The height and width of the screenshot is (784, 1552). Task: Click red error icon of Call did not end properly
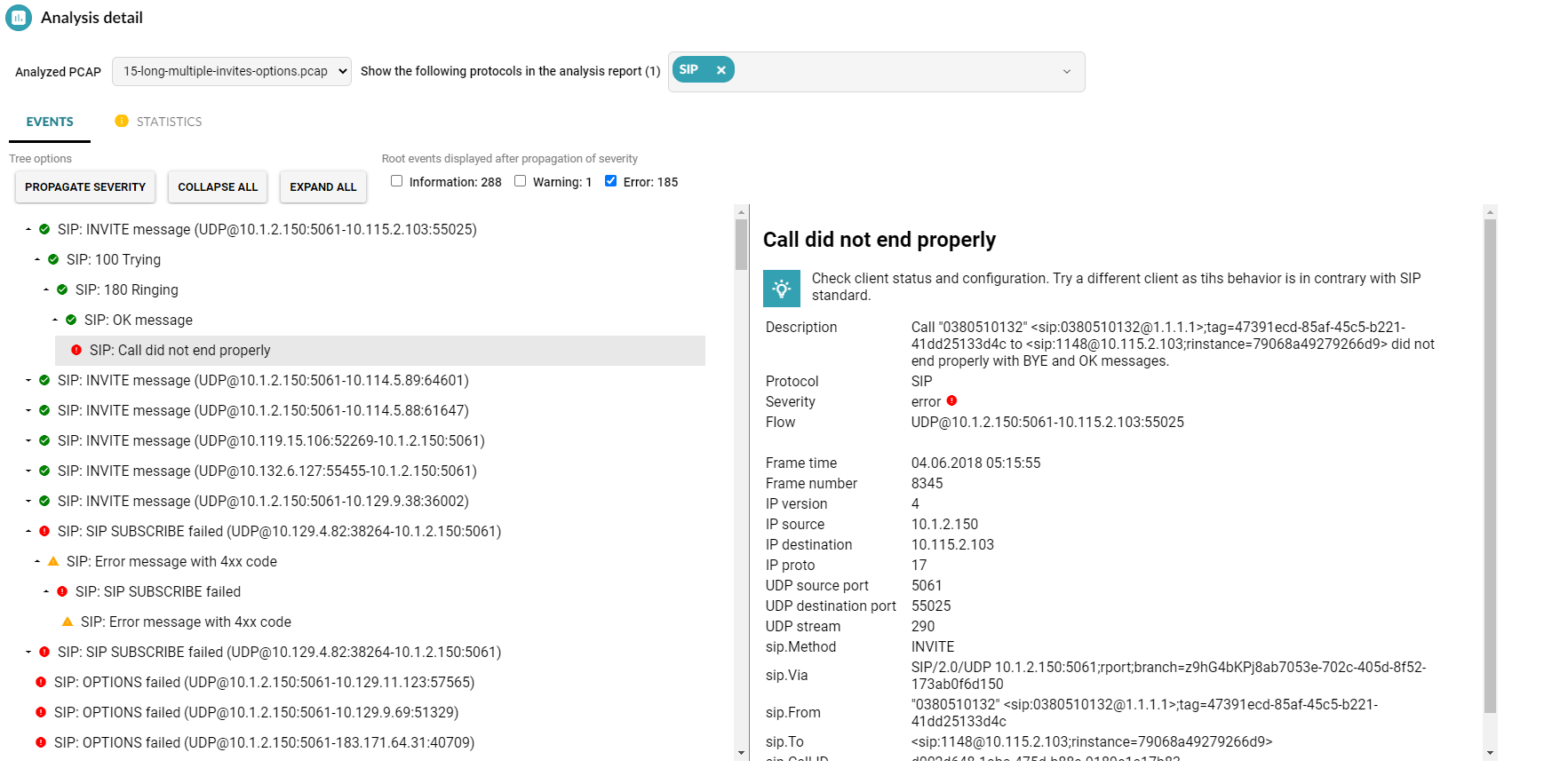click(76, 351)
